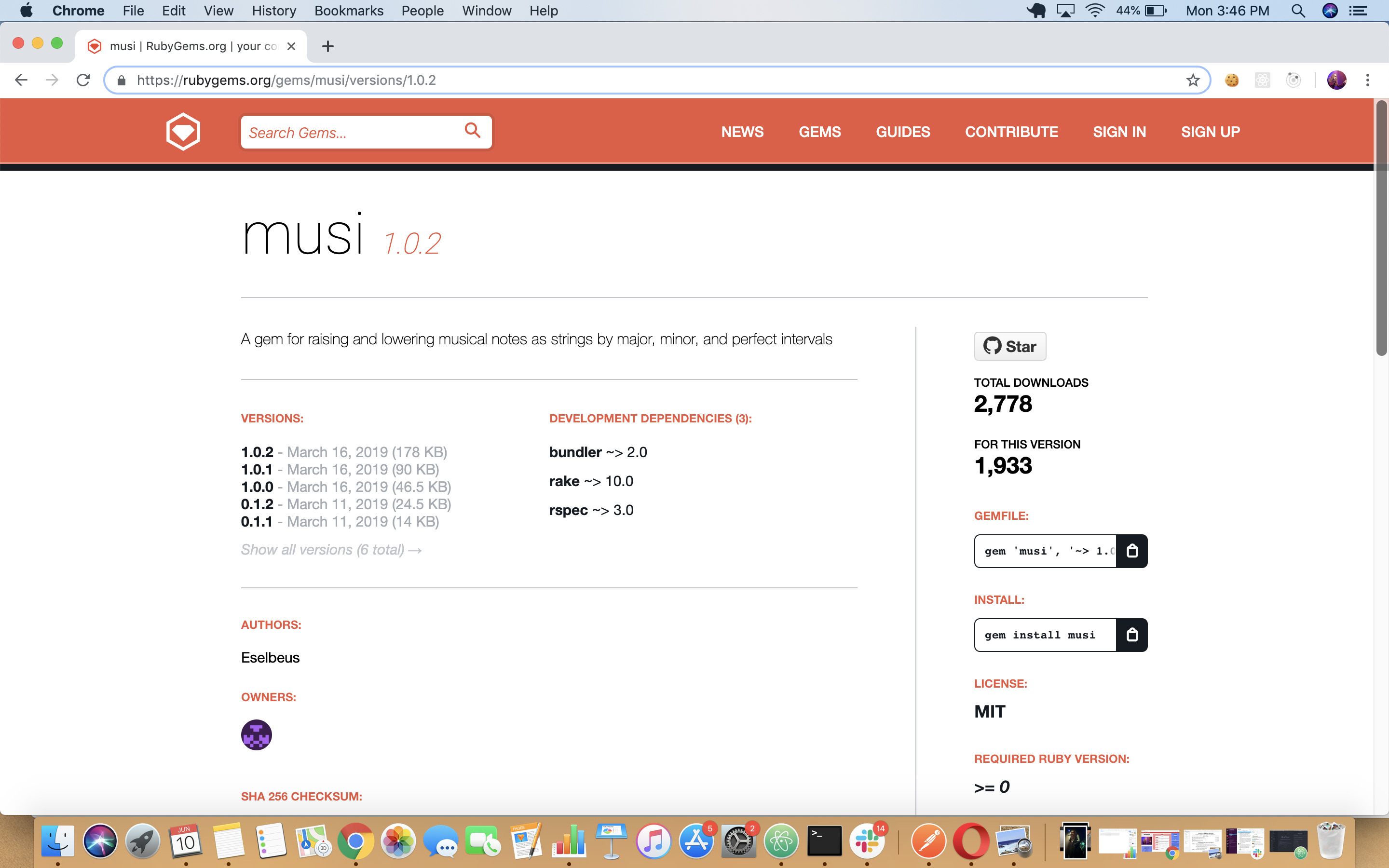Open Messages in the dock
Screen dimensions: 1389x868
pyautogui.click(x=441, y=841)
